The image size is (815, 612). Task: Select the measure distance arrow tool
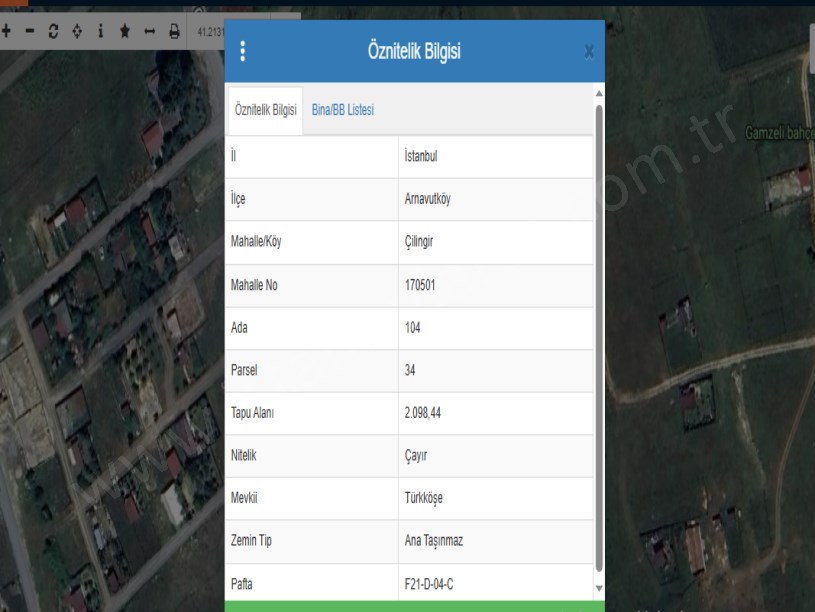coord(149,31)
